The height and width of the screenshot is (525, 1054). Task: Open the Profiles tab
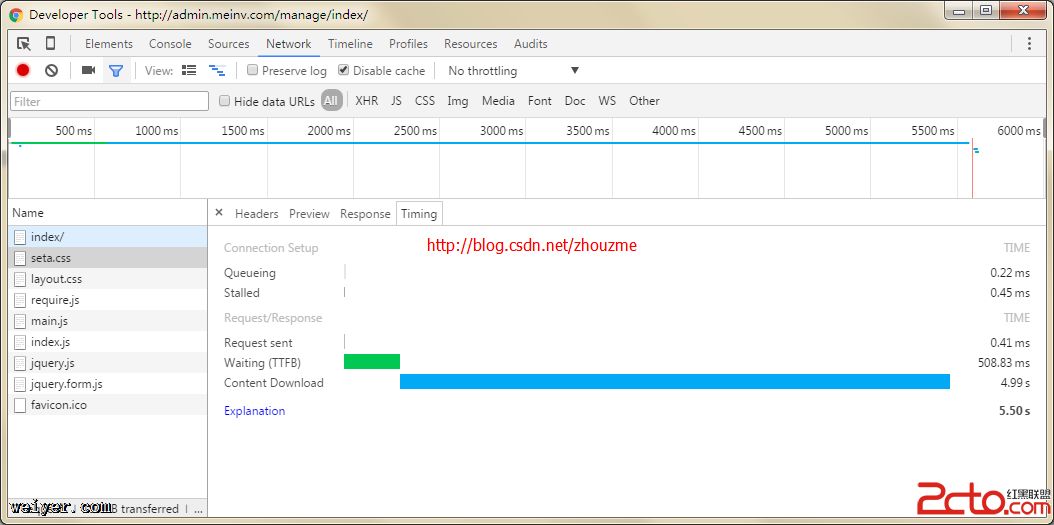pyautogui.click(x=408, y=44)
